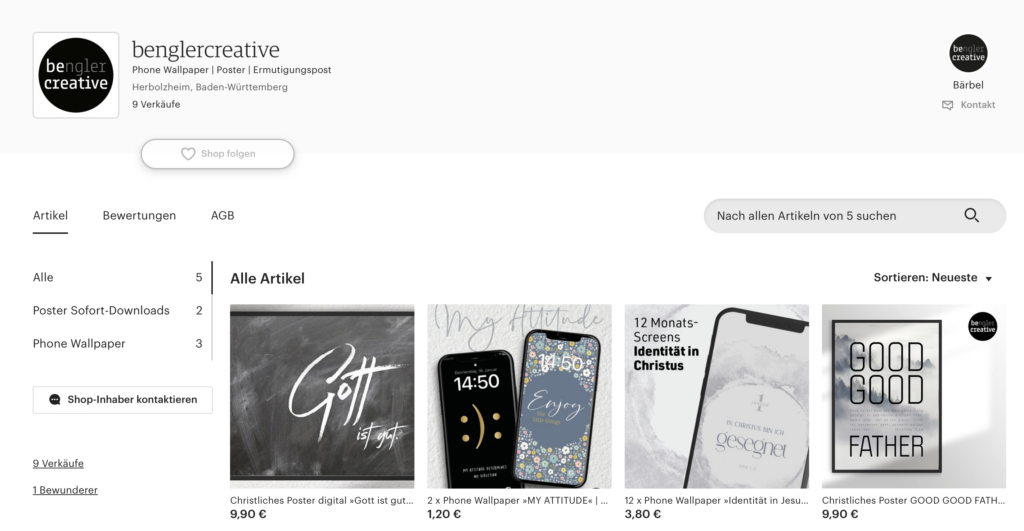Click the benglercreative shop logo
The height and width of the screenshot is (531, 1024).
[76, 75]
